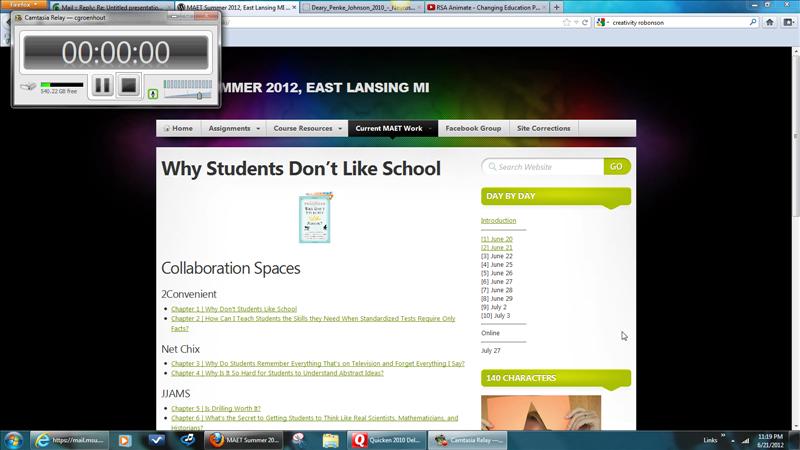Click the magnifier icon in browser search bar

753,22
